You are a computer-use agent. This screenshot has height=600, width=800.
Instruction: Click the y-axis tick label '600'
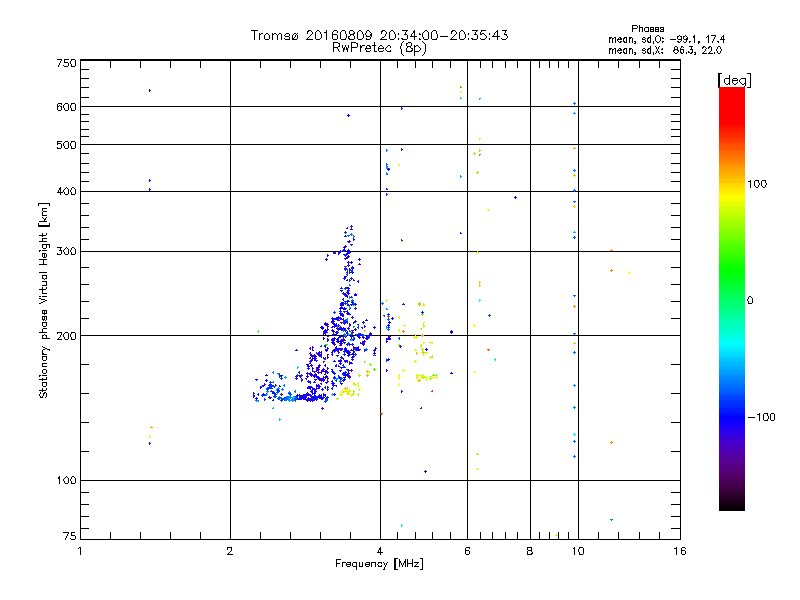click(x=66, y=107)
